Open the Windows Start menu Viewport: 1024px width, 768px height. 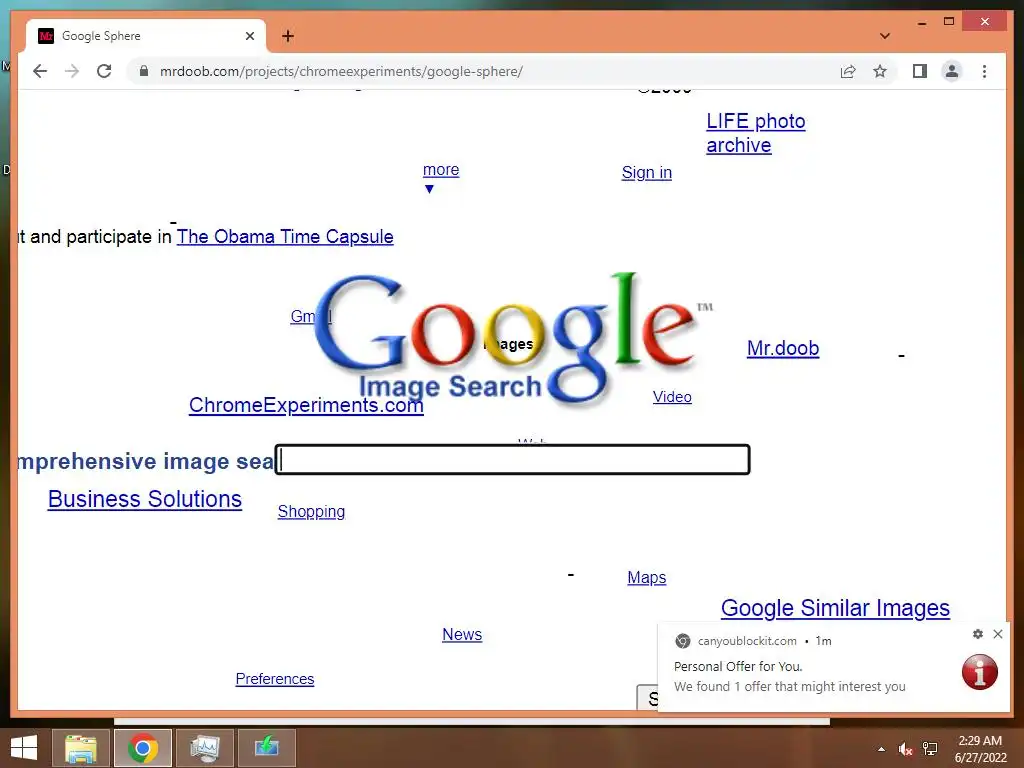click(24, 748)
